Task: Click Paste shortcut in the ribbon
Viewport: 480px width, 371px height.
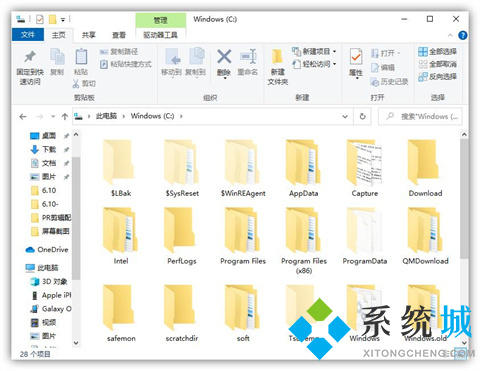Action: pos(126,64)
